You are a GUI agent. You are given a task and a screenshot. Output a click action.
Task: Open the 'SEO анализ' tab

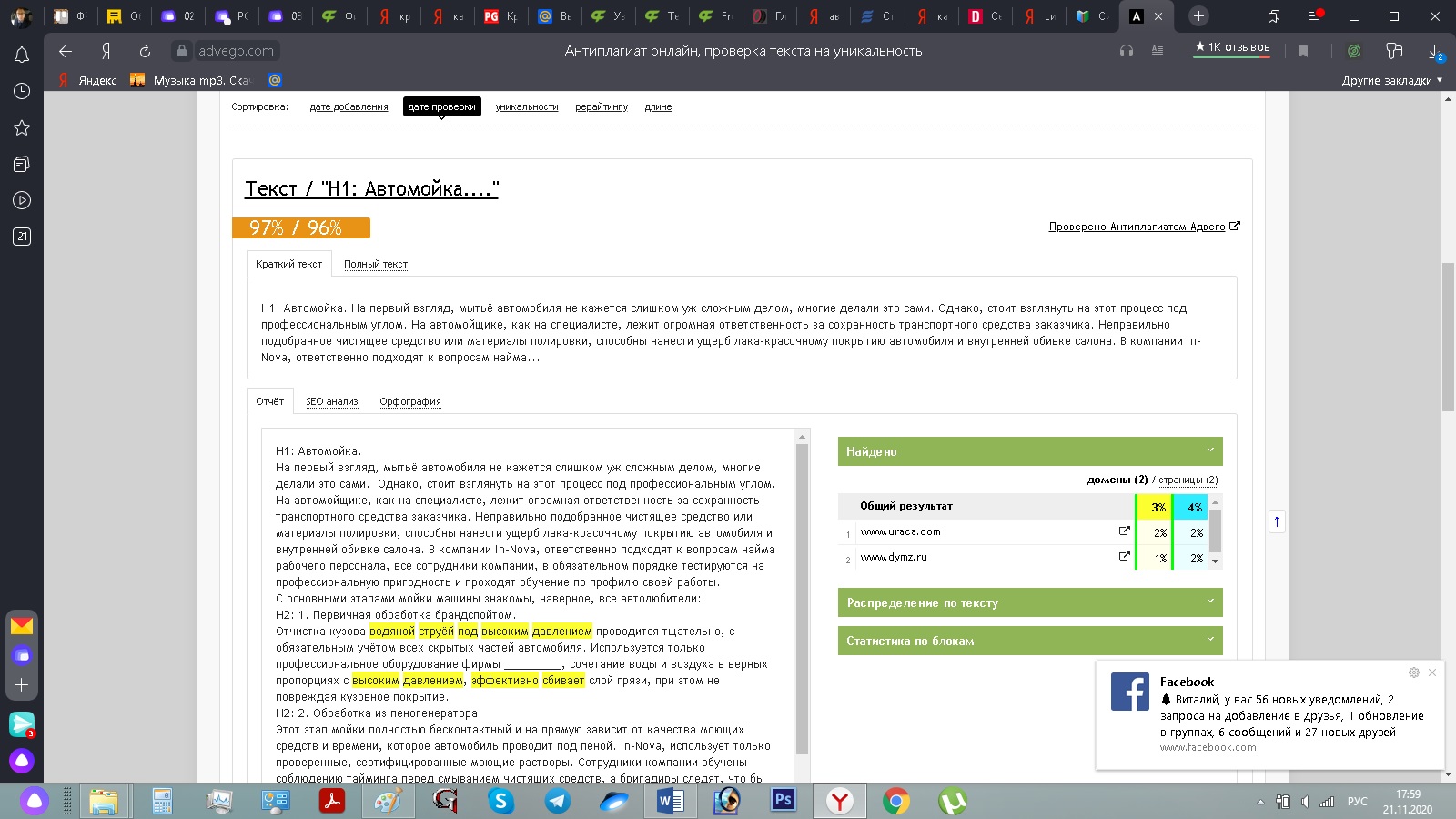331,401
